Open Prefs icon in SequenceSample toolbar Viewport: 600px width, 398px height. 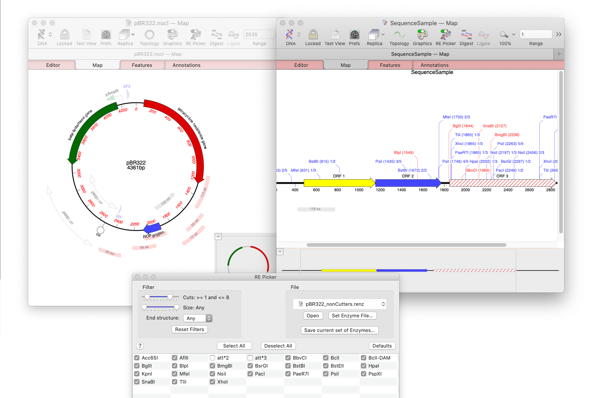click(x=354, y=35)
